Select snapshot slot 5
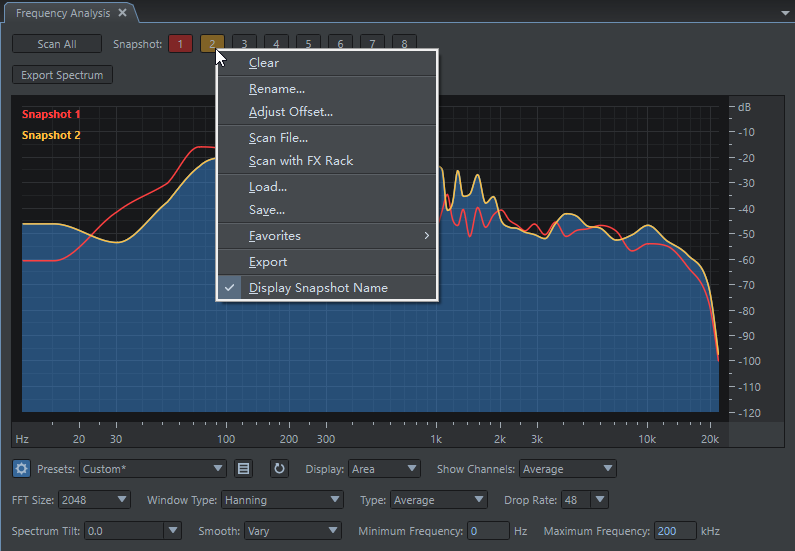This screenshot has width=795, height=551. point(308,42)
